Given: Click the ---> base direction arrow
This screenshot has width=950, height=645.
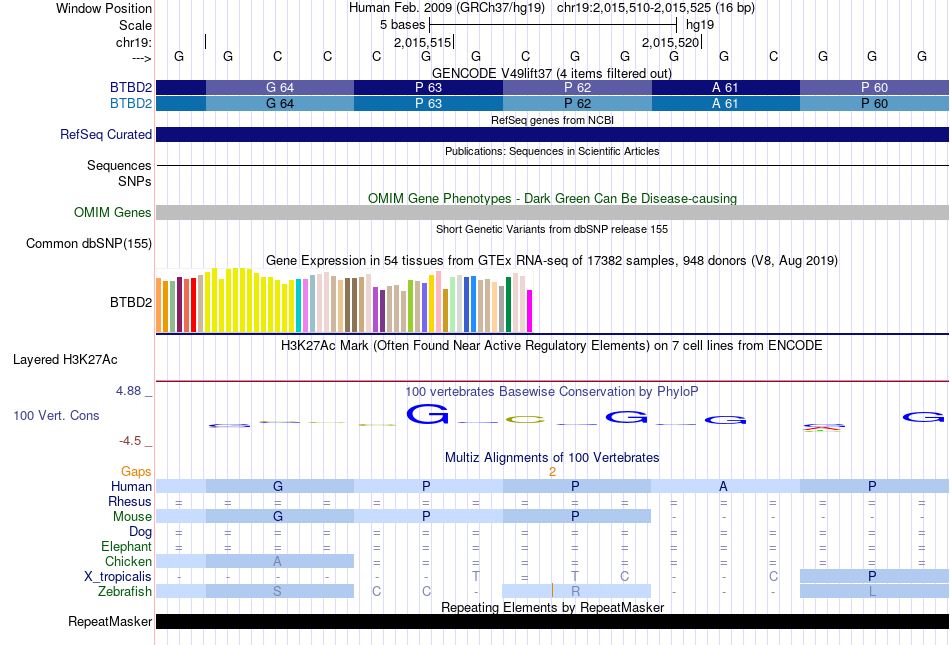Looking at the screenshot, I should 141,58.
